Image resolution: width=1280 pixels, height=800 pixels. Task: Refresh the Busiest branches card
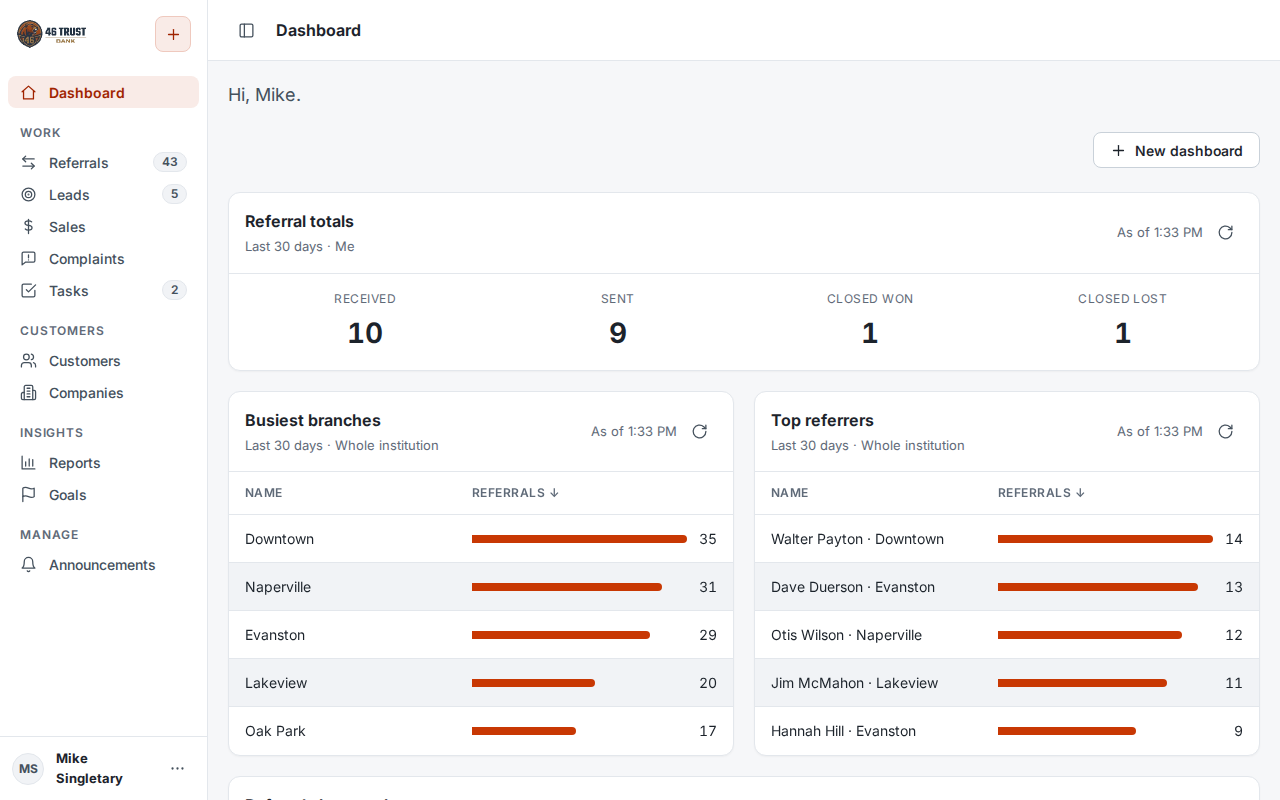699,431
